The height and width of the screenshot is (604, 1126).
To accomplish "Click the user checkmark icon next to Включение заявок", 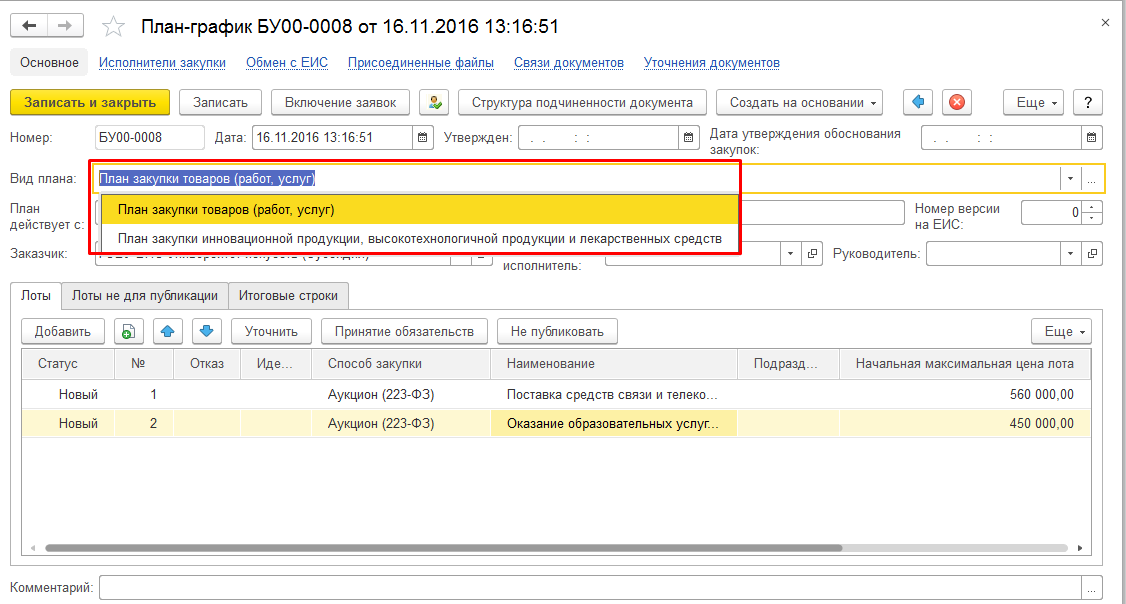I will click(434, 103).
